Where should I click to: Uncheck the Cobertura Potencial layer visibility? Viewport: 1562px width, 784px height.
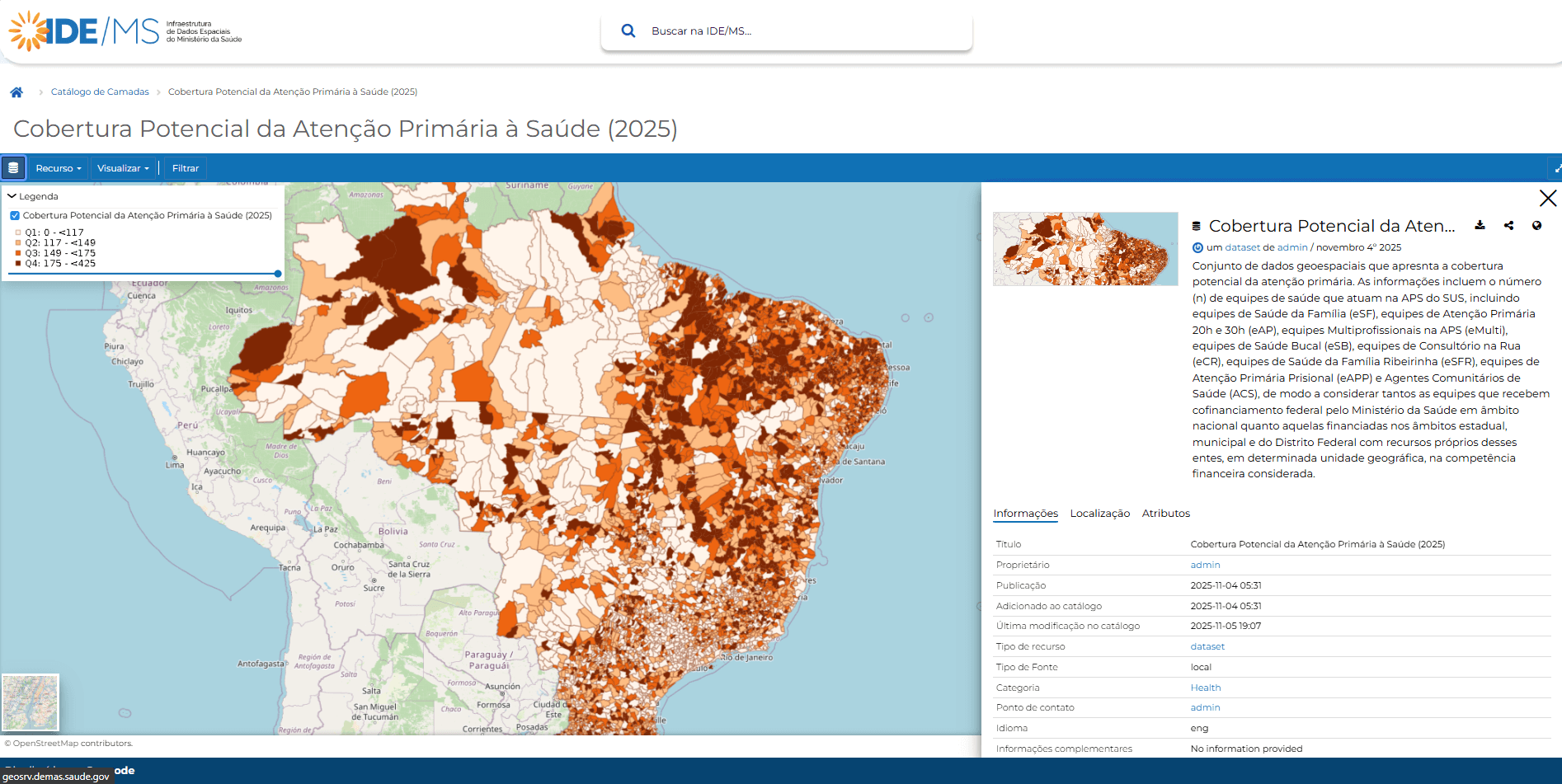[x=15, y=215]
